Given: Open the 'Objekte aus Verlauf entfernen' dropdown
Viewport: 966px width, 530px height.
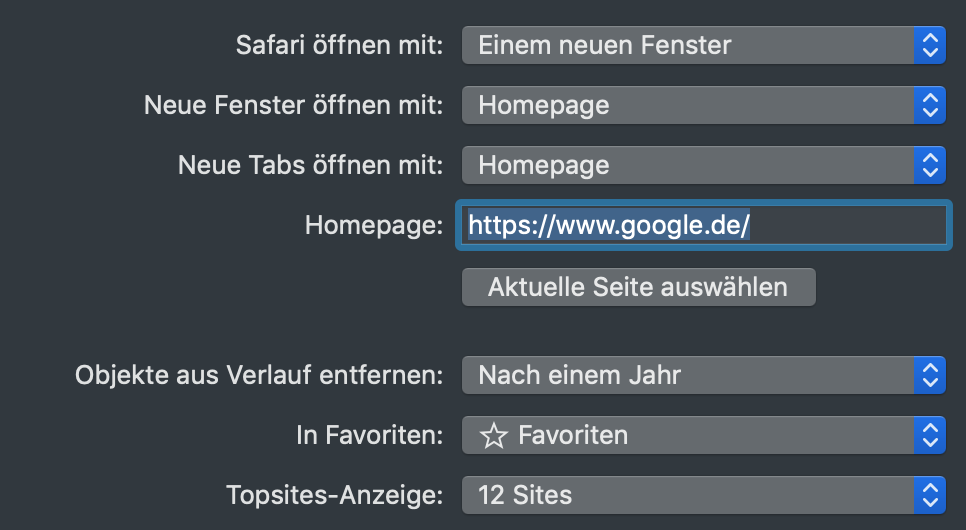Looking at the screenshot, I should tap(688, 376).
